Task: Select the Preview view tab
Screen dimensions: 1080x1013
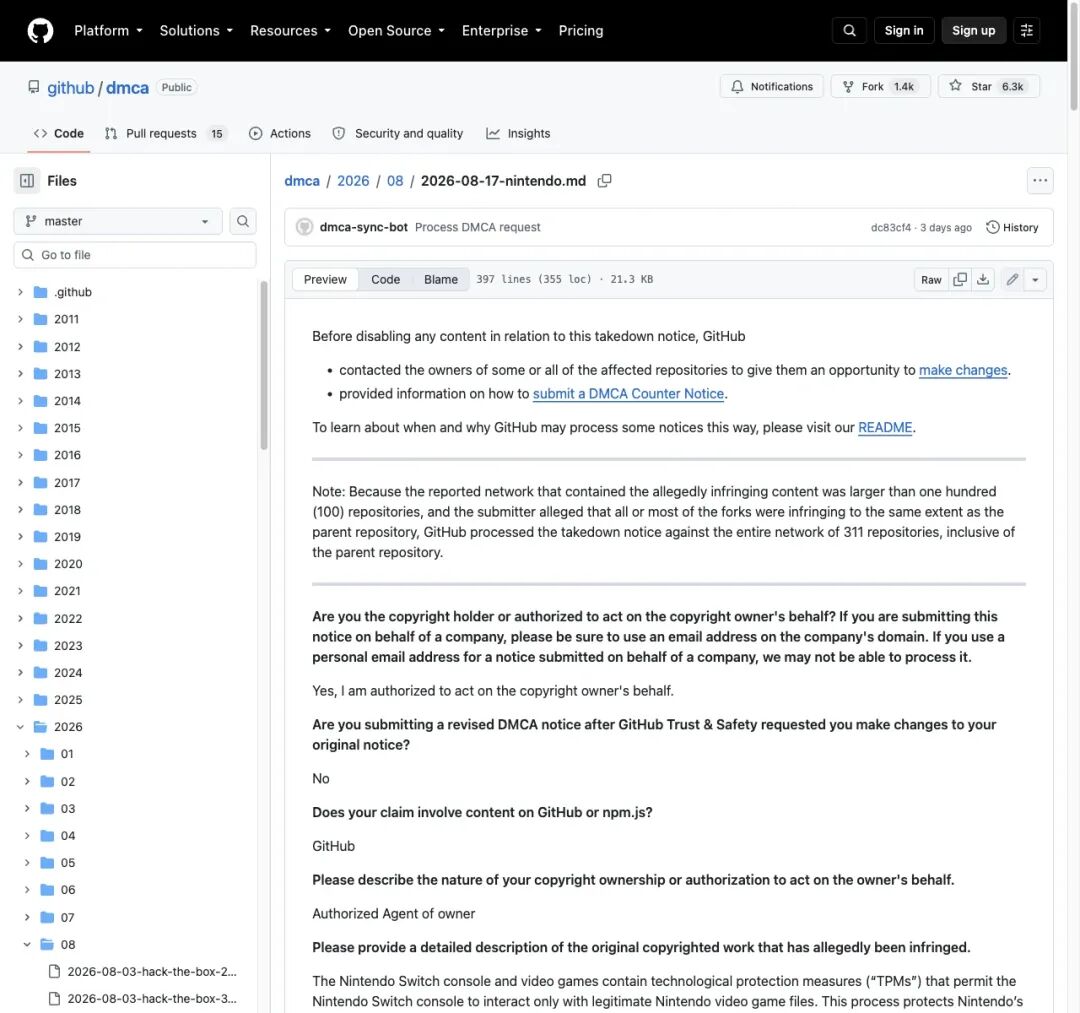Action: click(x=325, y=279)
